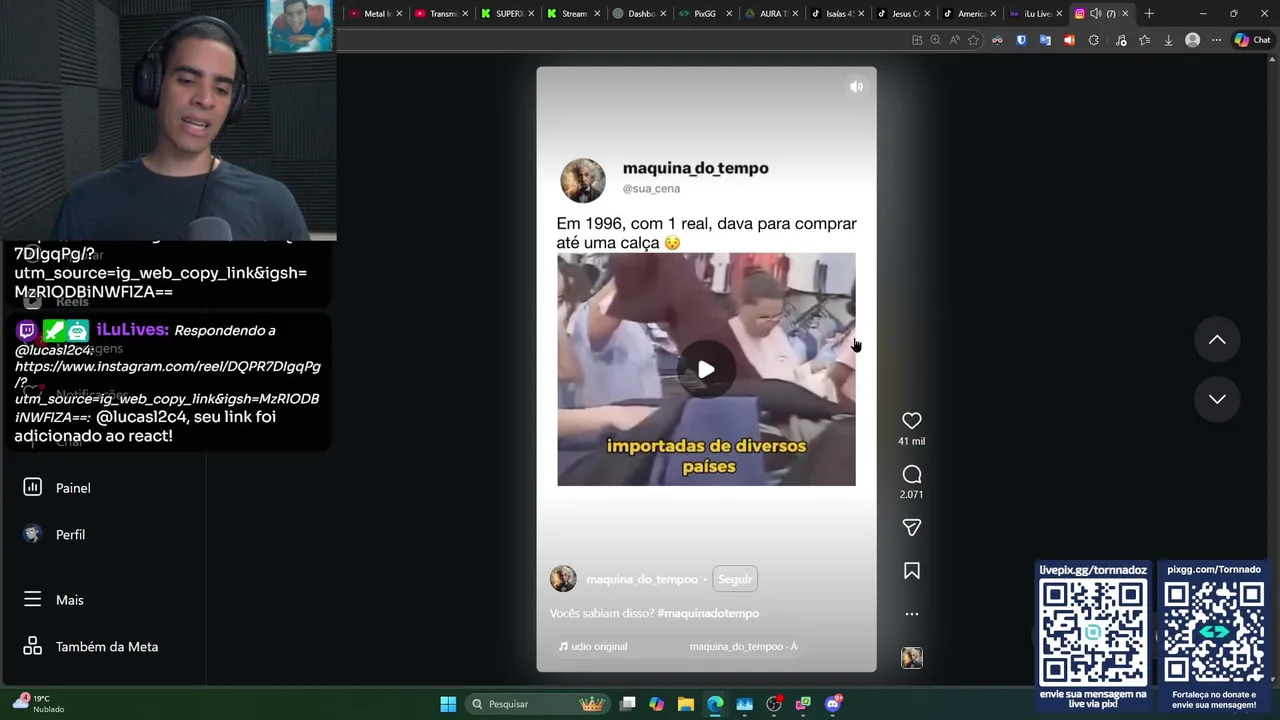The height and width of the screenshot is (720, 1280).
Task: Open File Explorer from the taskbar
Action: pos(685,704)
